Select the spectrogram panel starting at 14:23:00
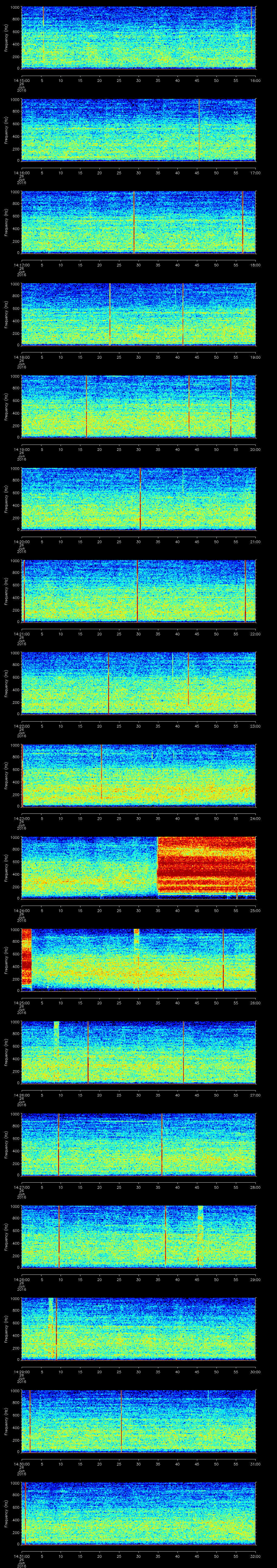277x1568 pixels. tap(139, 775)
